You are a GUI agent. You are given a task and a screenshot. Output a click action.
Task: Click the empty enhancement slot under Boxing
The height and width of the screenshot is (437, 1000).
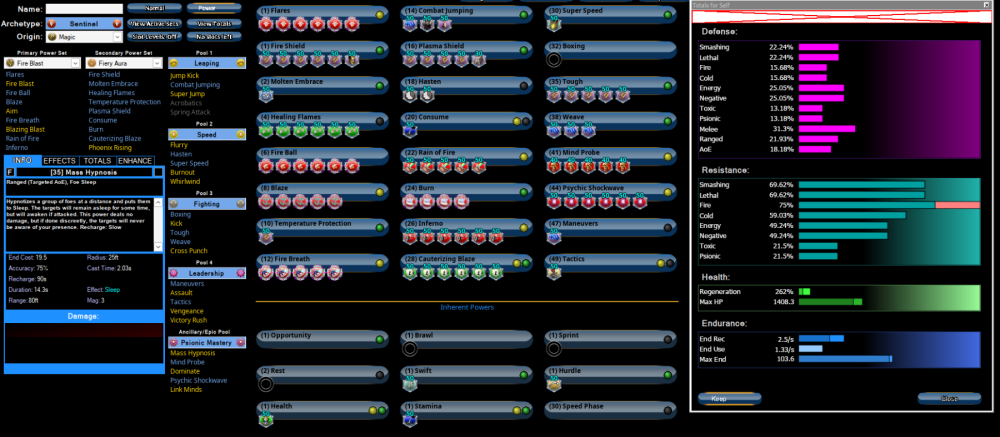[554, 59]
